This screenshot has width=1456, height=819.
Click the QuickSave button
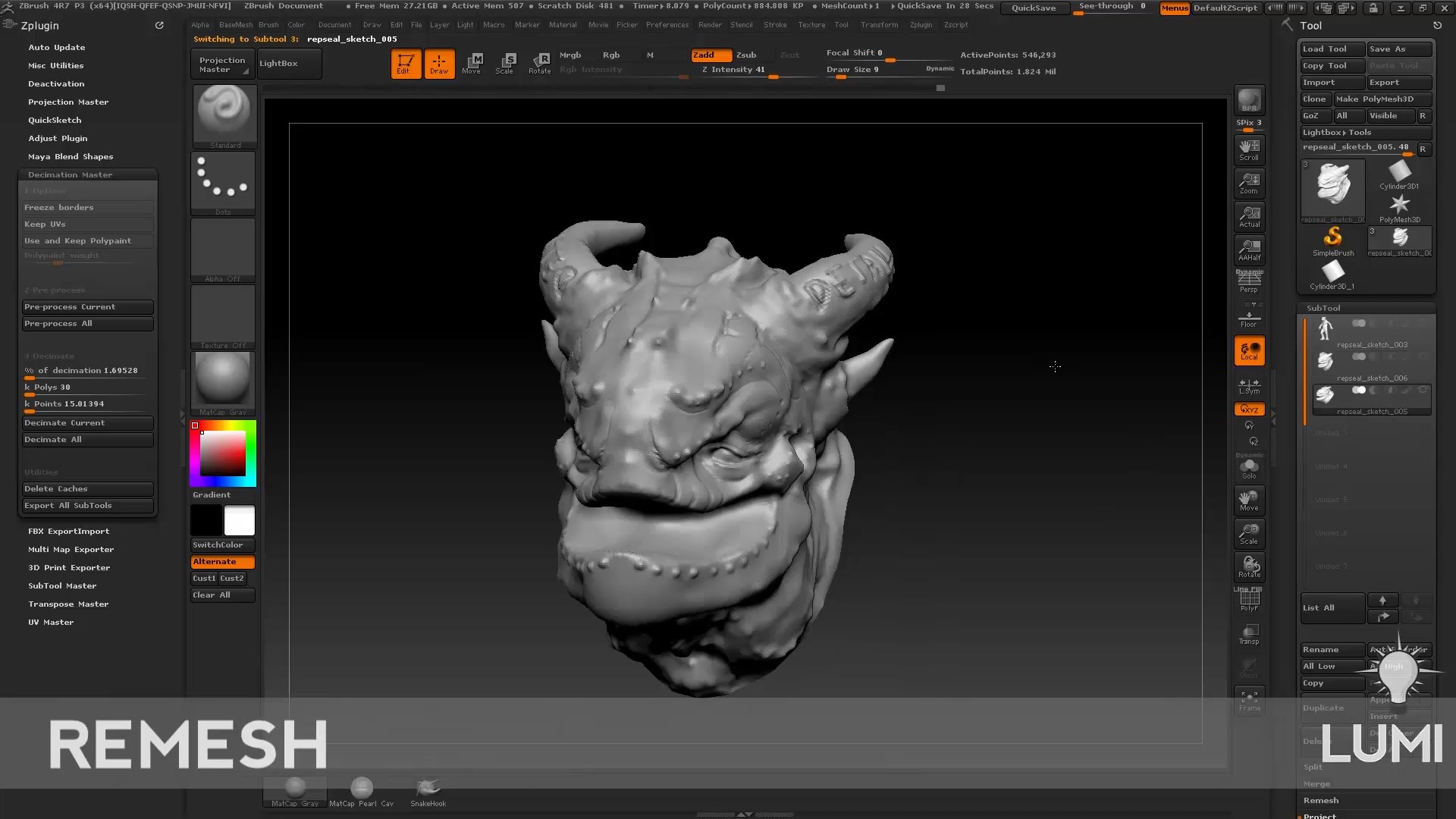[1033, 8]
